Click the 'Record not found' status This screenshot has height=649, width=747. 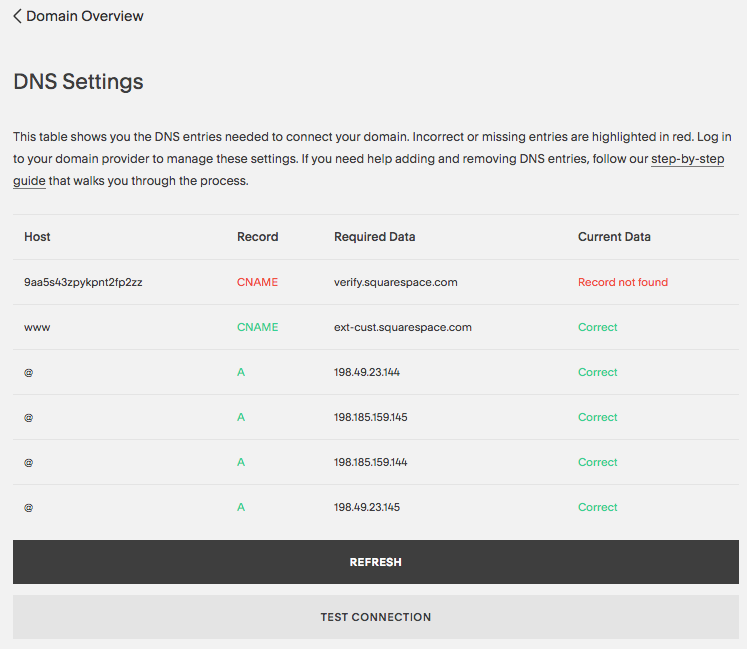[x=622, y=282]
